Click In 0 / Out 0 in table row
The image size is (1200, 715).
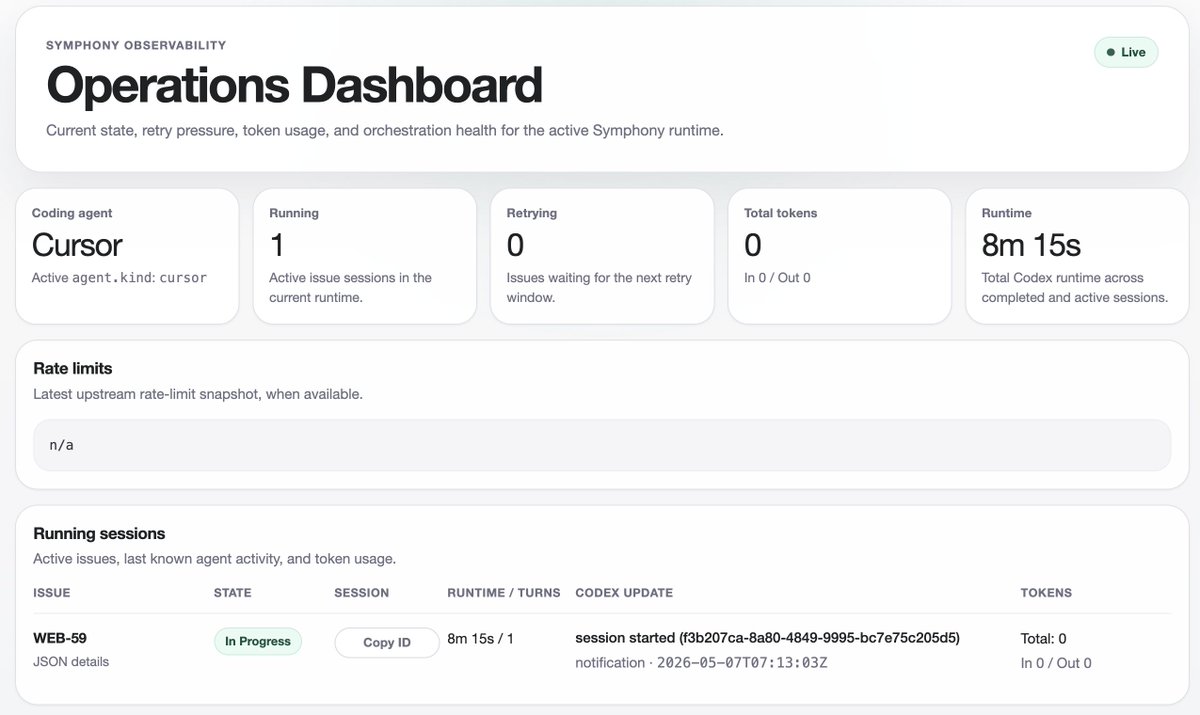1056,663
